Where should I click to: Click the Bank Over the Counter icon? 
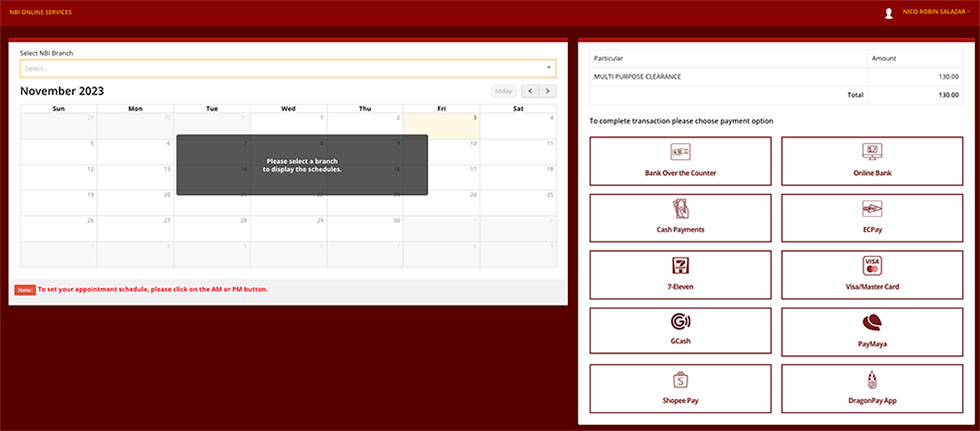tap(680, 152)
